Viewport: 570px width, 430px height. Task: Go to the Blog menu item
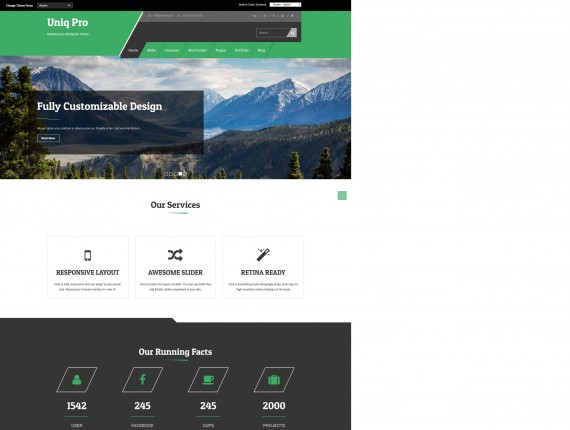pyautogui.click(x=261, y=50)
